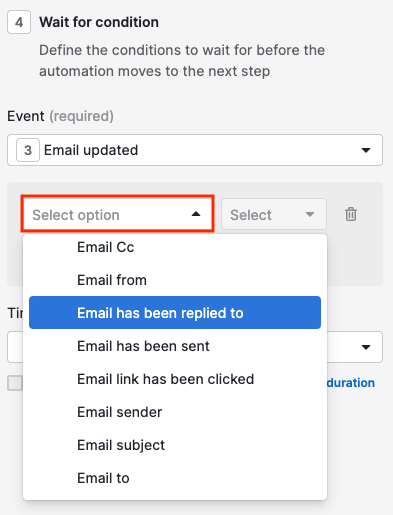Choose Email from option
393x515 pixels.
tap(175, 280)
